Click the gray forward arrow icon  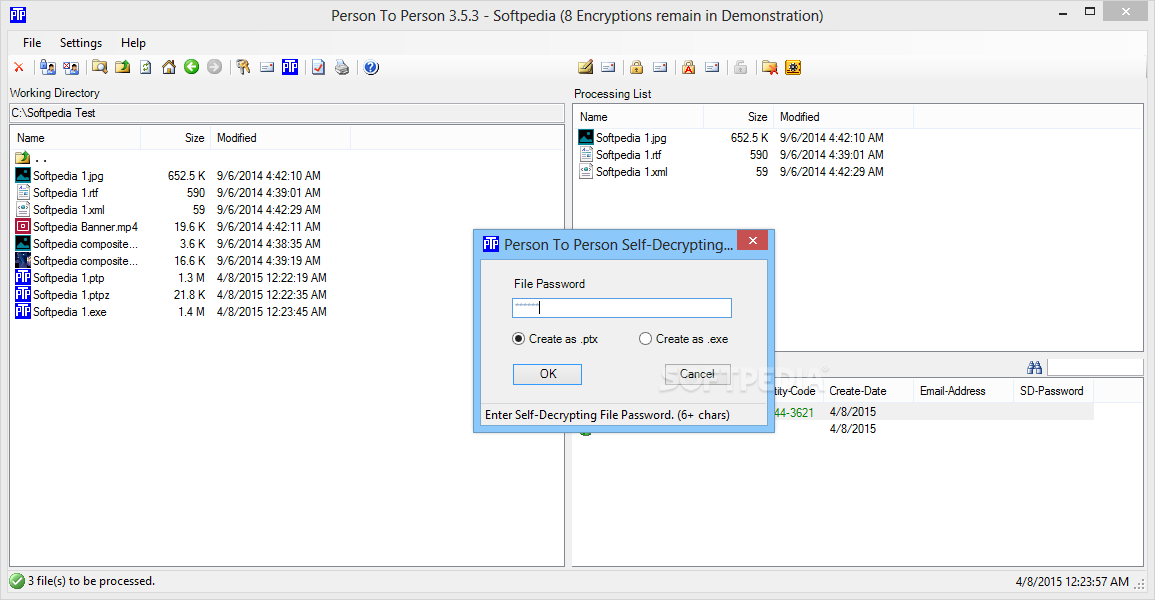214,68
